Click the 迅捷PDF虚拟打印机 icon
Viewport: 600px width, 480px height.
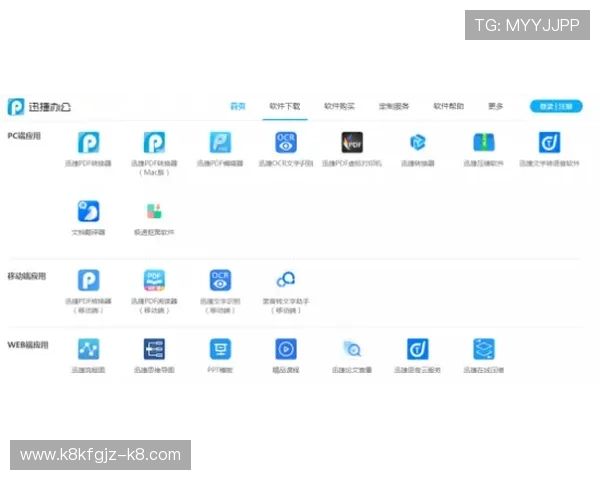tap(352, 143)
